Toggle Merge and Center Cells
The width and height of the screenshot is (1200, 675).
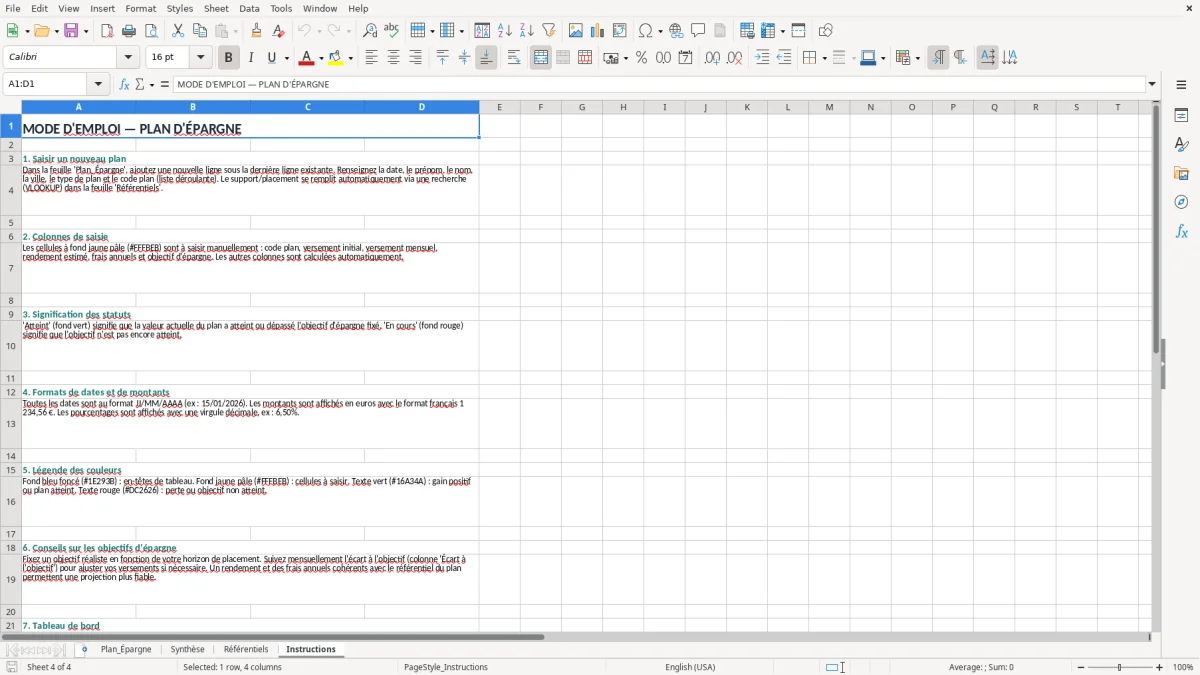pos(541,58)
